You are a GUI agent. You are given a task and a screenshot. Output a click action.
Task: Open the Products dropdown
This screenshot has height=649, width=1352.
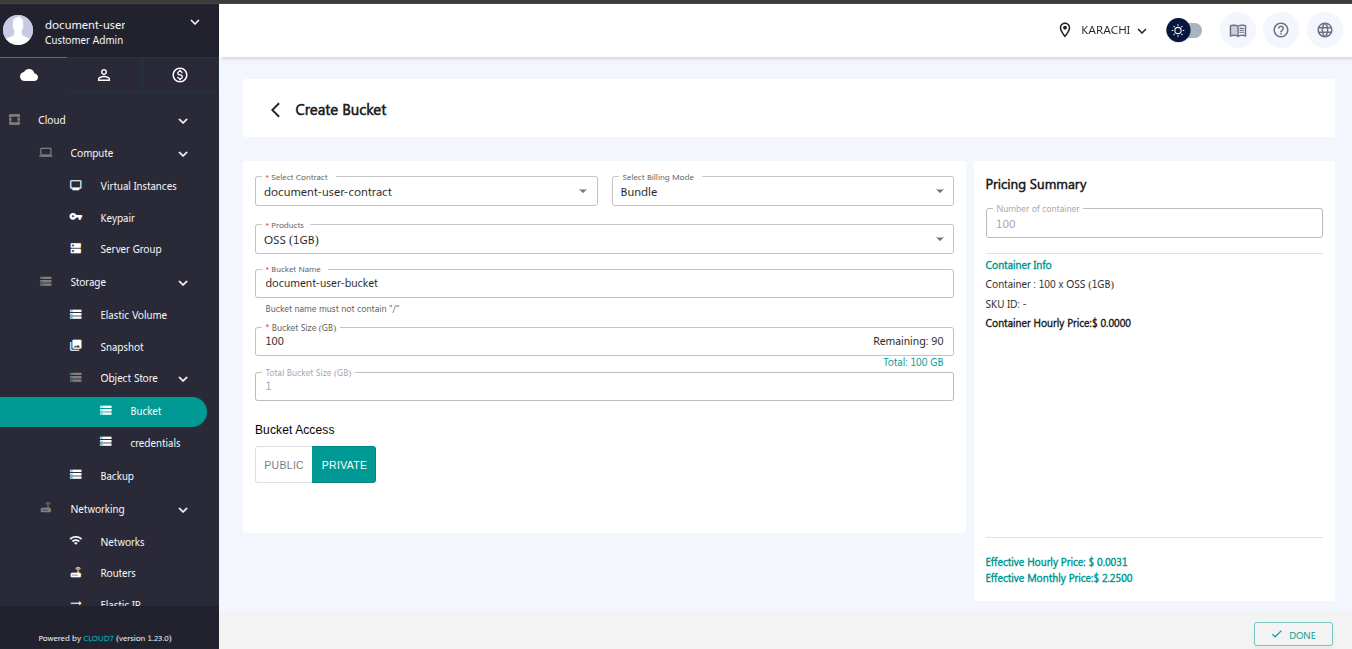(x=604, y=239)
